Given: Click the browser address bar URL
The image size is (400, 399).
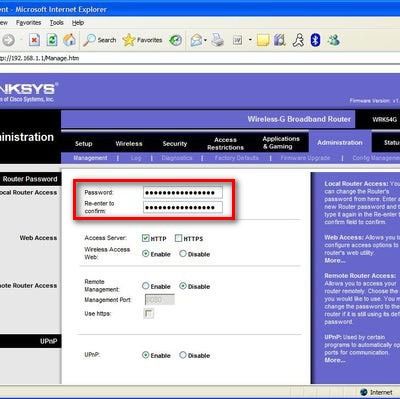Looking at the screenshot, I should pyautogui.click(x=39, y=58).
